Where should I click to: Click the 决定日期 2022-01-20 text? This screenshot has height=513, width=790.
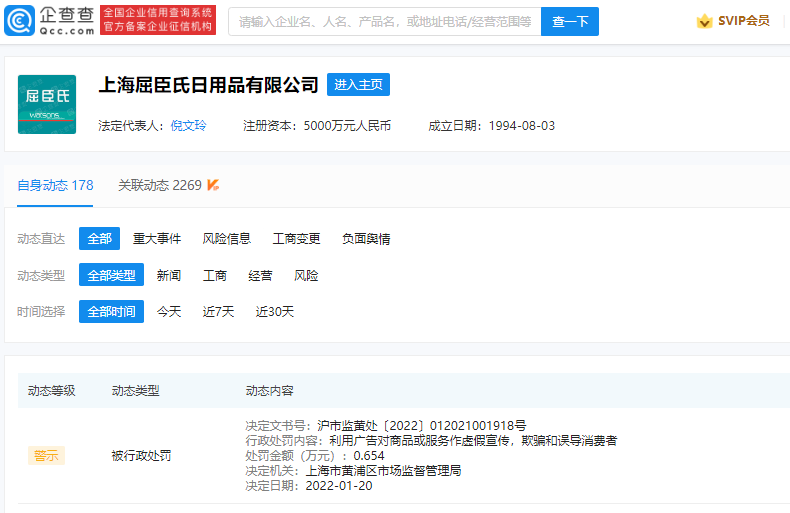(x=309, y=486)
